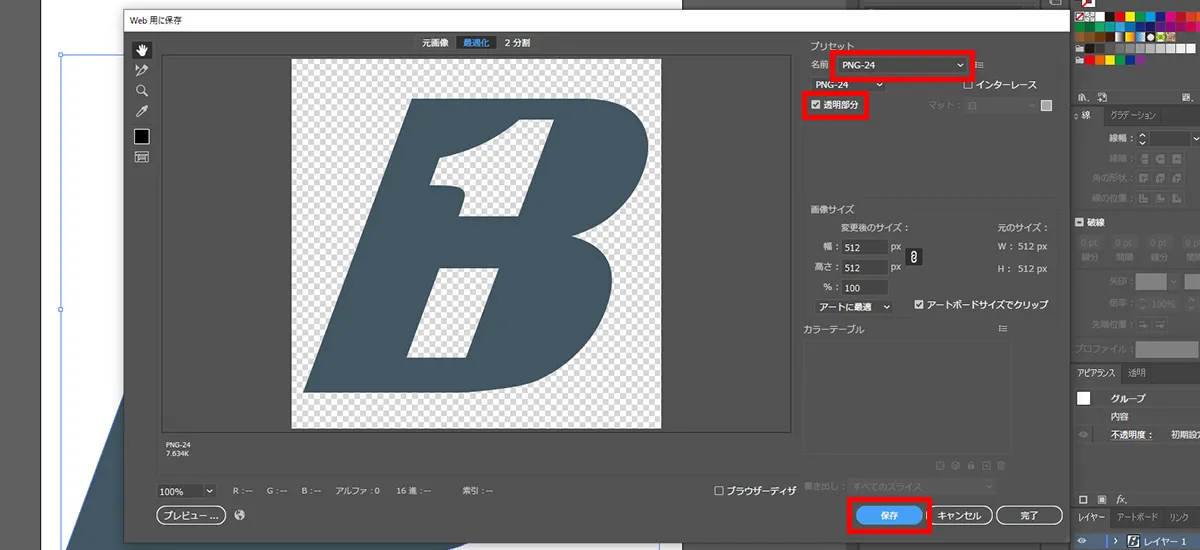Open the リンク panel tab
The height and width of the screenshot is (550, 1200).
[x=1179, y=517]
